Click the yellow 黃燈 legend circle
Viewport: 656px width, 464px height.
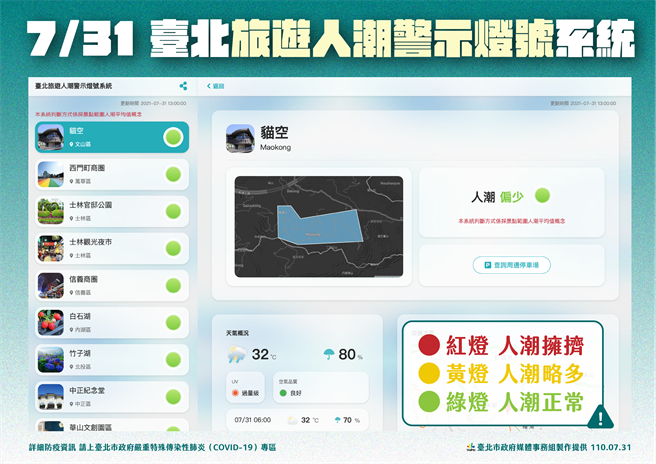[429, 373]
